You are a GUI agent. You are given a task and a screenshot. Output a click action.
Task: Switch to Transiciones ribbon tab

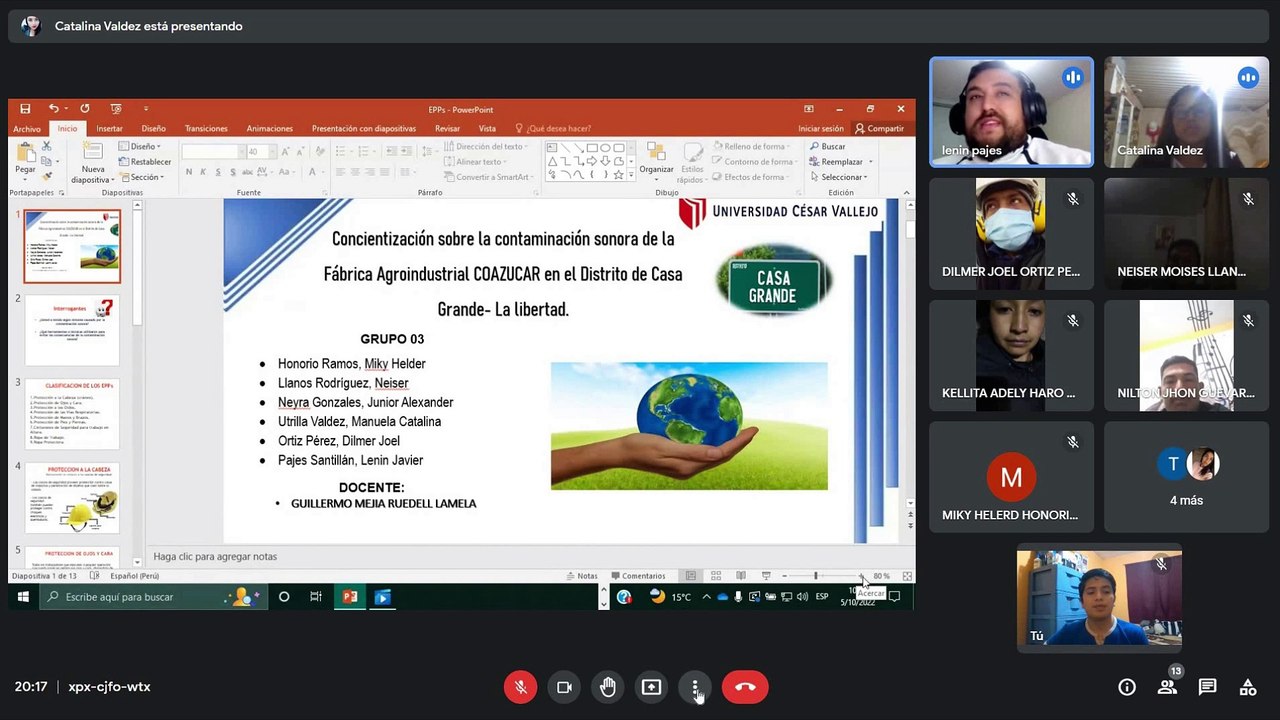206,128
